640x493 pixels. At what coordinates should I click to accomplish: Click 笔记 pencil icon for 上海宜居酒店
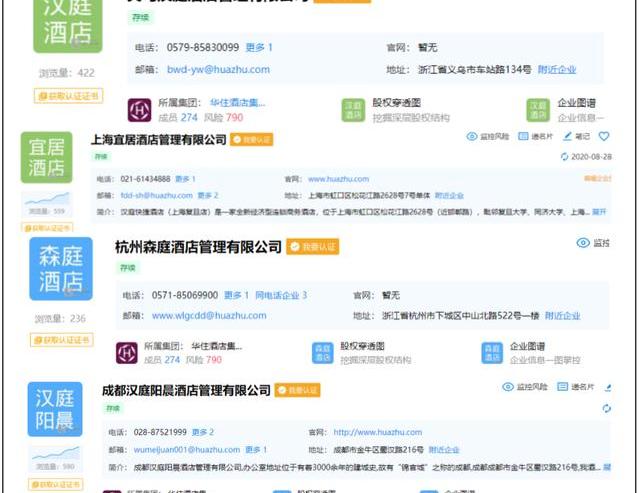tap(568, 136)
